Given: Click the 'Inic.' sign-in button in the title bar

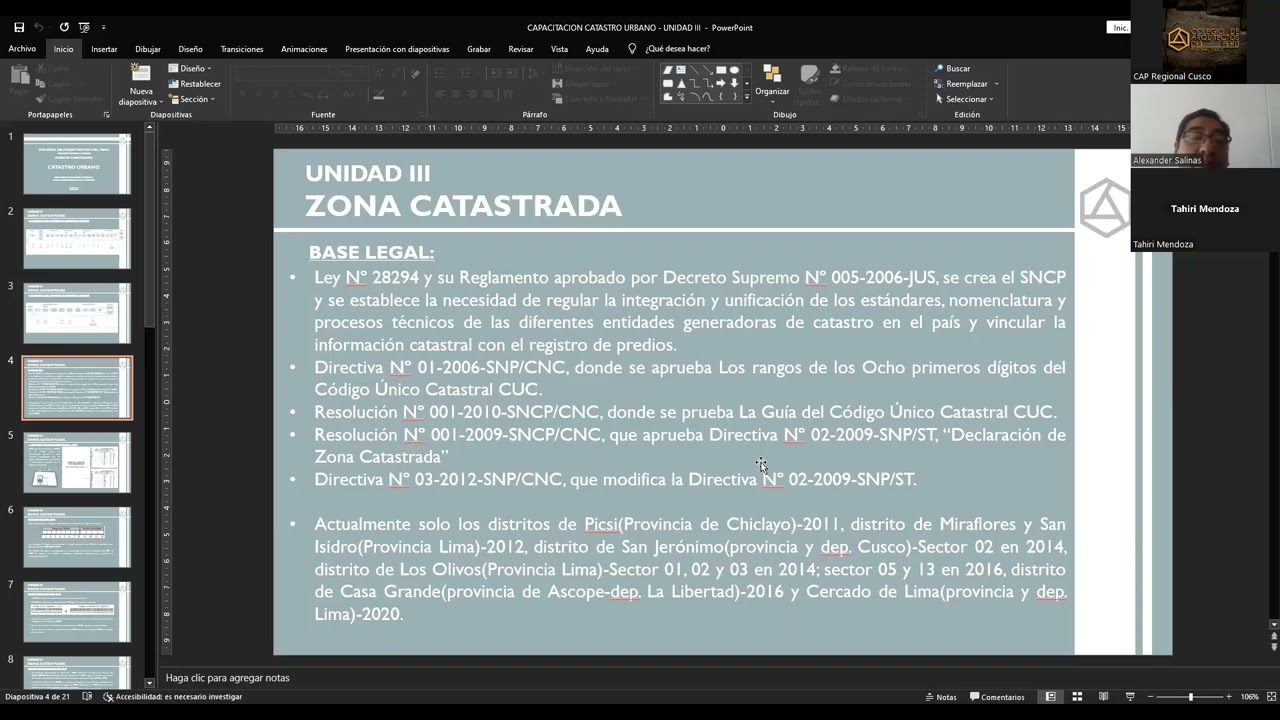Looking at the screenshot, I should 1120,28.
